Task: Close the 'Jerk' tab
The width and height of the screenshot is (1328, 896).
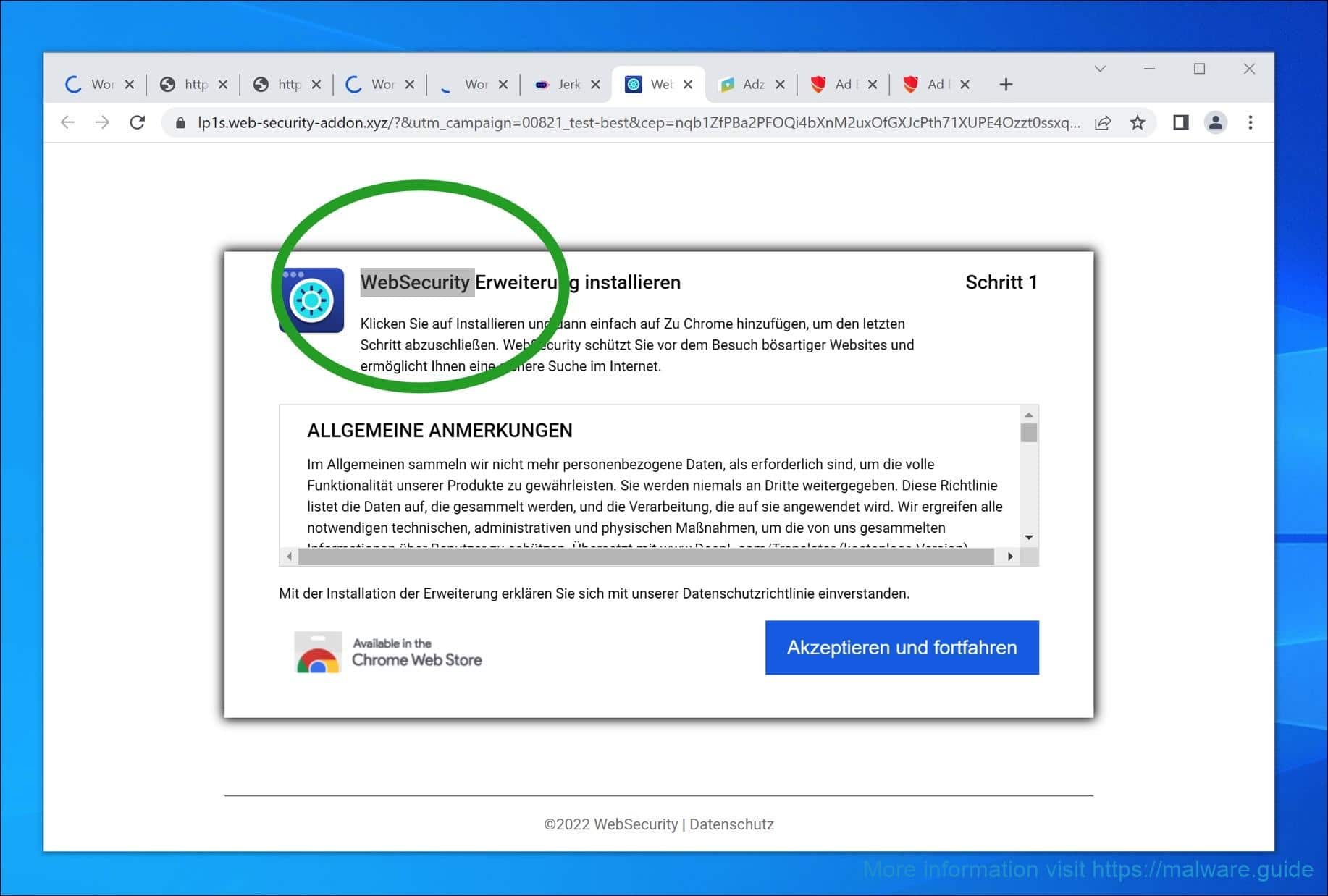Action: pos(595,85)
